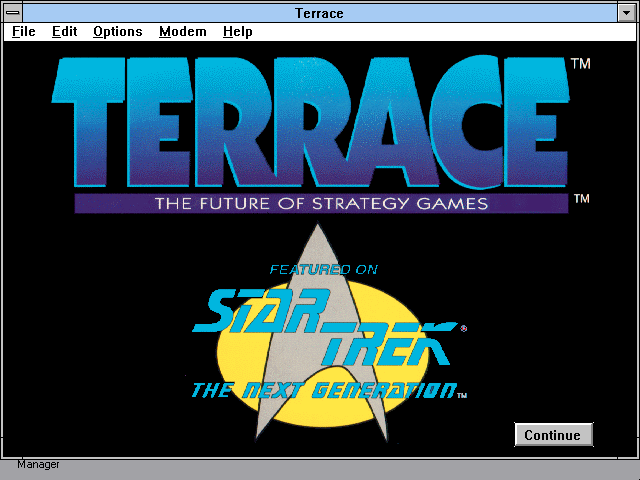This screenshot has height=480, width=640.
Task: Click 'THE FUTURE OF STRATEGY GAMES' banner
Action: [x=321, y=203]
